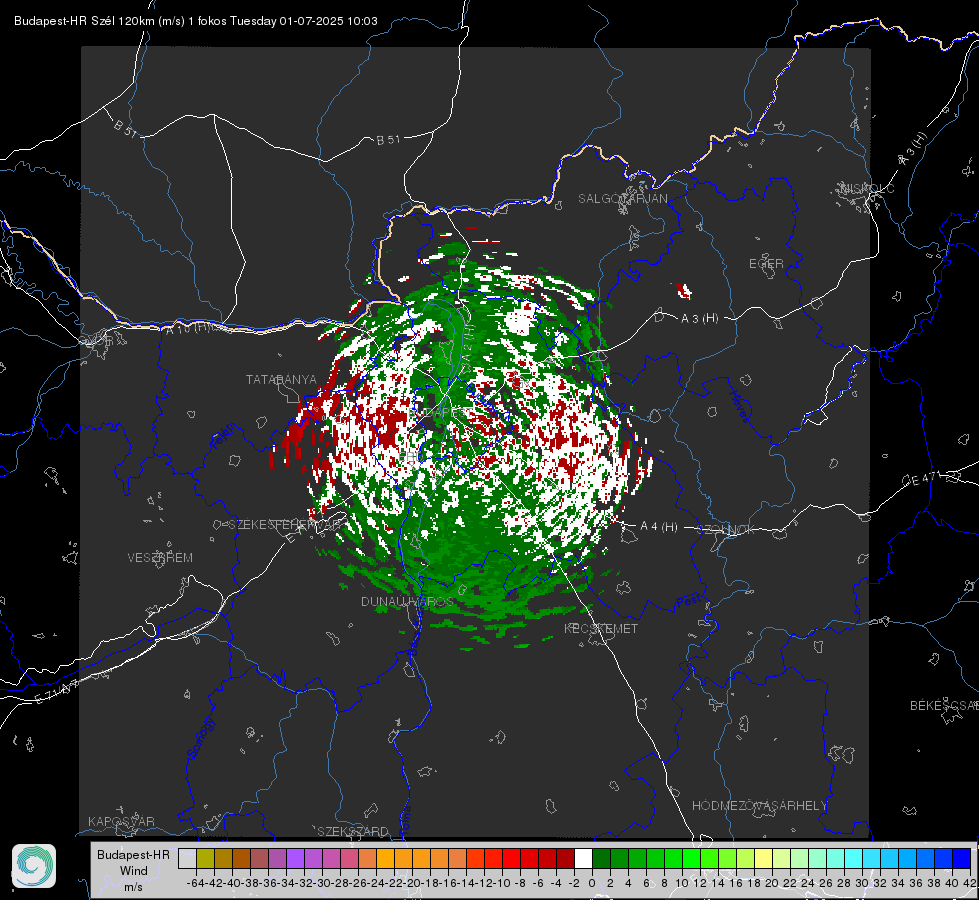
Task: Click the legend value label -64
Action: coord(196,883)
